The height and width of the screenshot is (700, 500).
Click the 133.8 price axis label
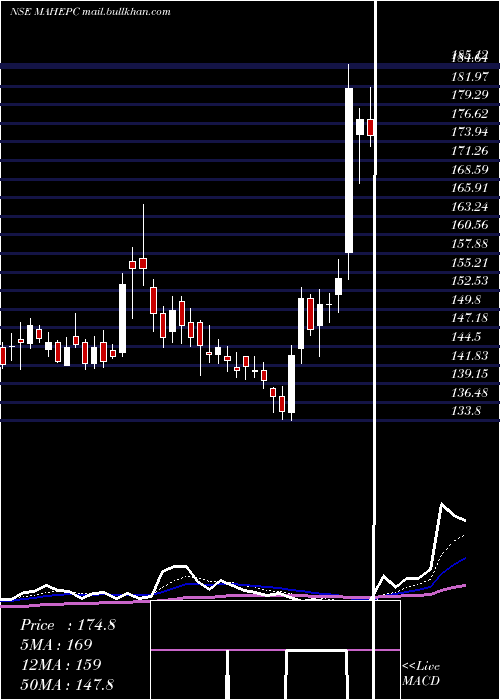(466, 411)
